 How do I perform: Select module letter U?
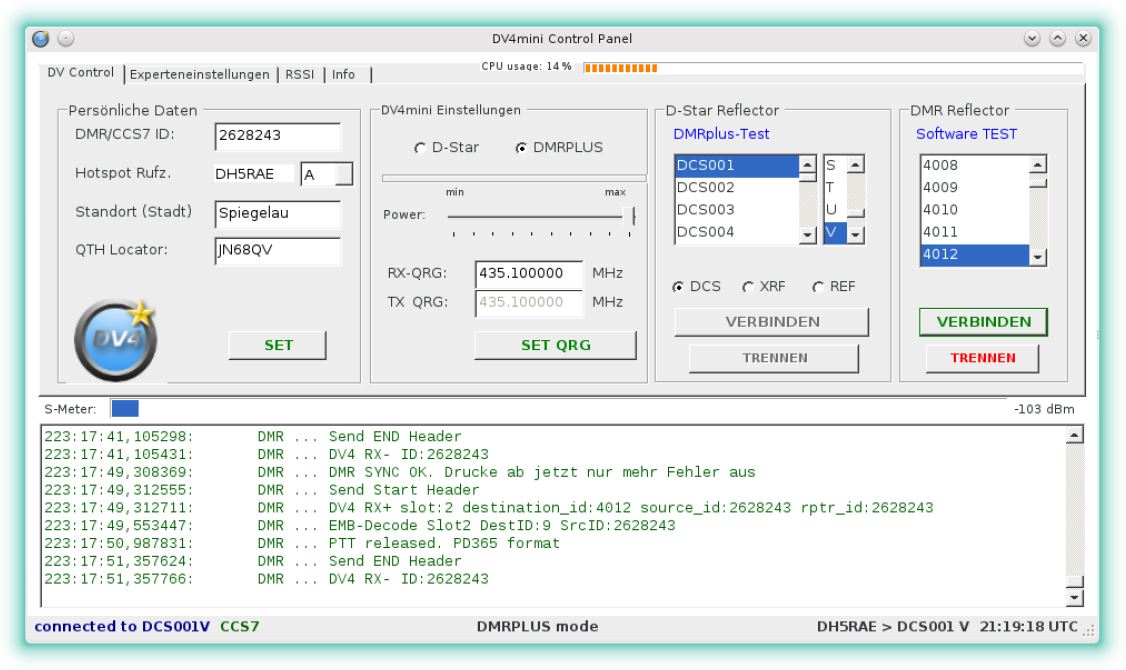click(x=835, y=210)
